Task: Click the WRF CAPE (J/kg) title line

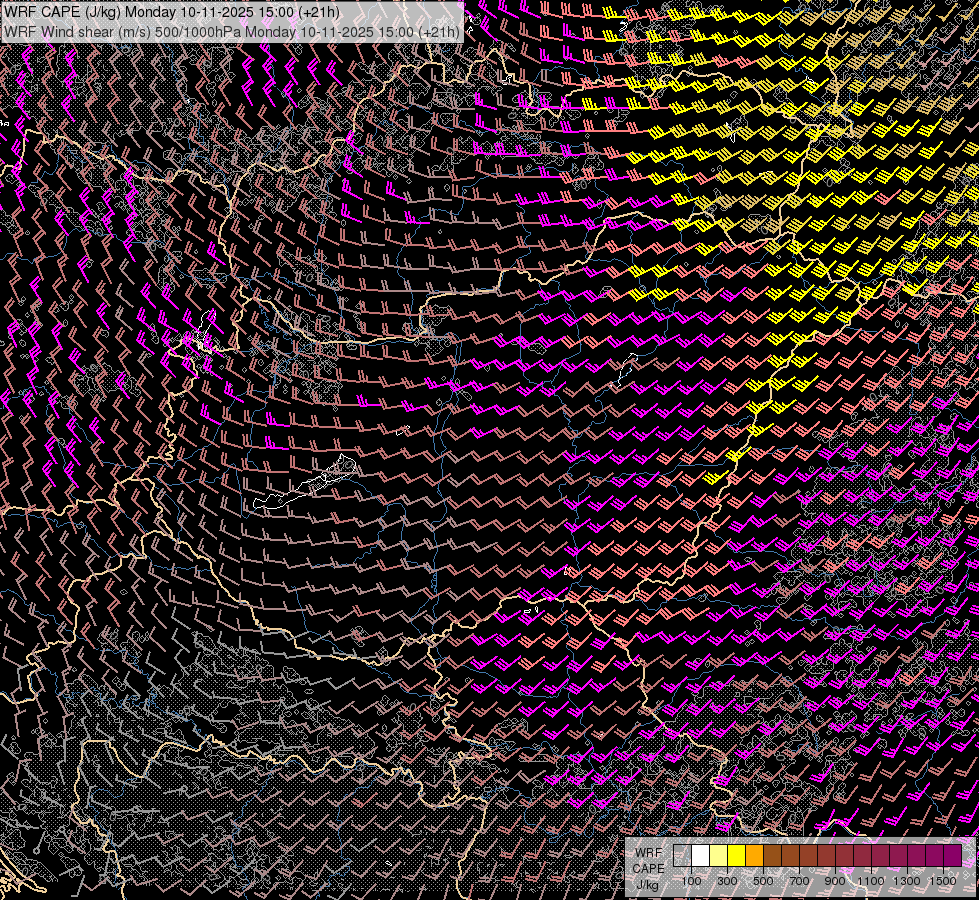Action: 172,12
